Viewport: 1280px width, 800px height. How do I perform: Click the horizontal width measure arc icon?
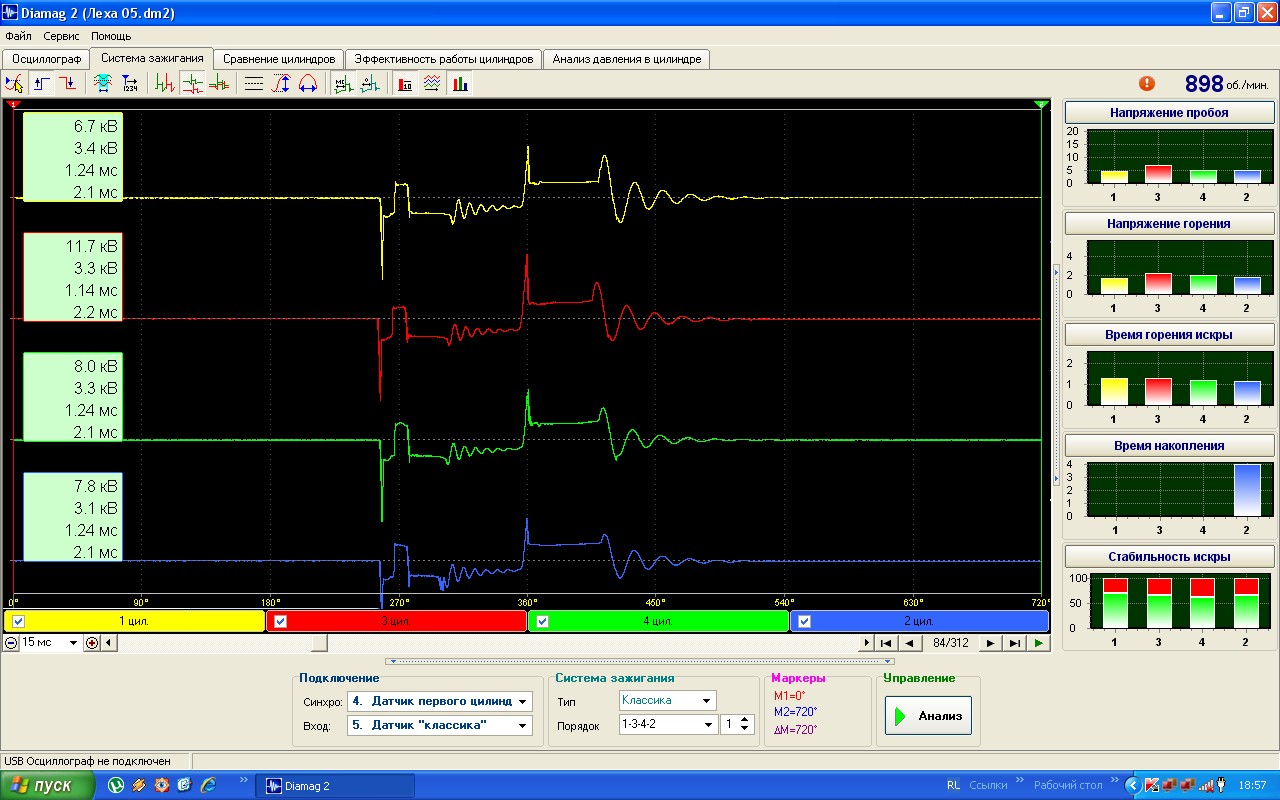point(307,84)
